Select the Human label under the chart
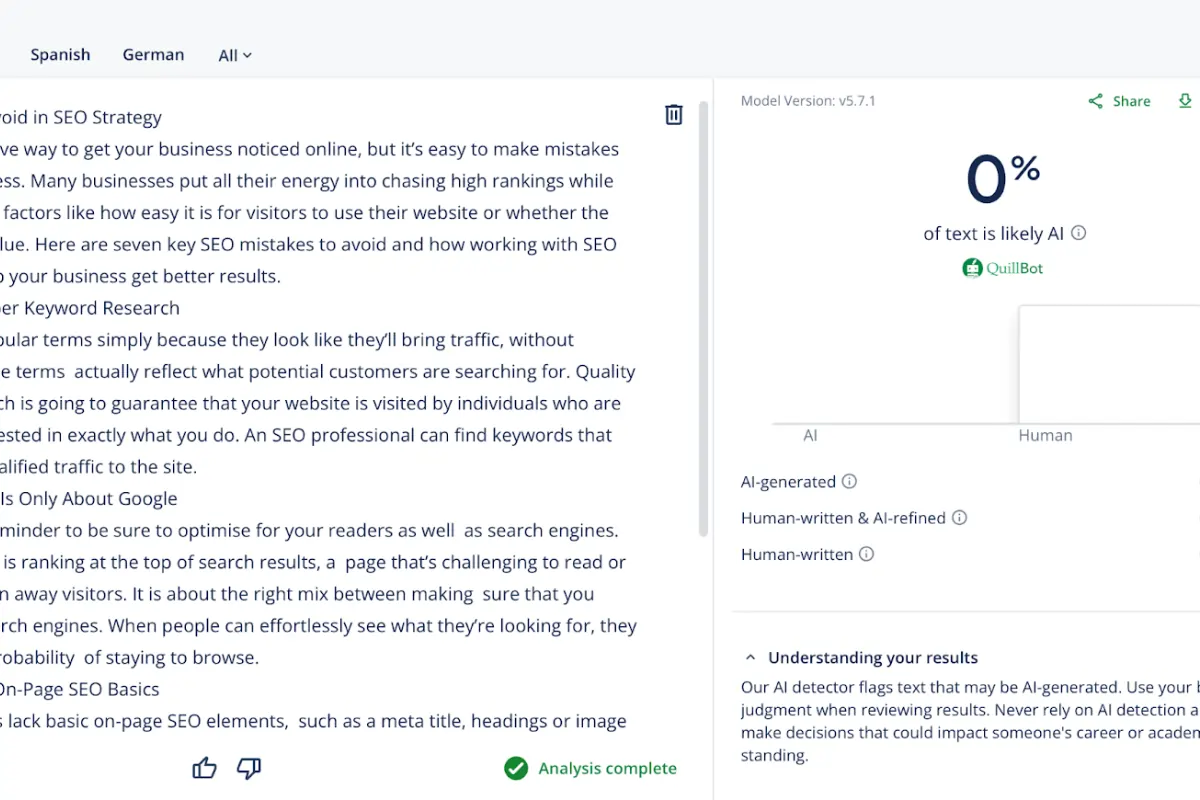 click(1045, 435)
